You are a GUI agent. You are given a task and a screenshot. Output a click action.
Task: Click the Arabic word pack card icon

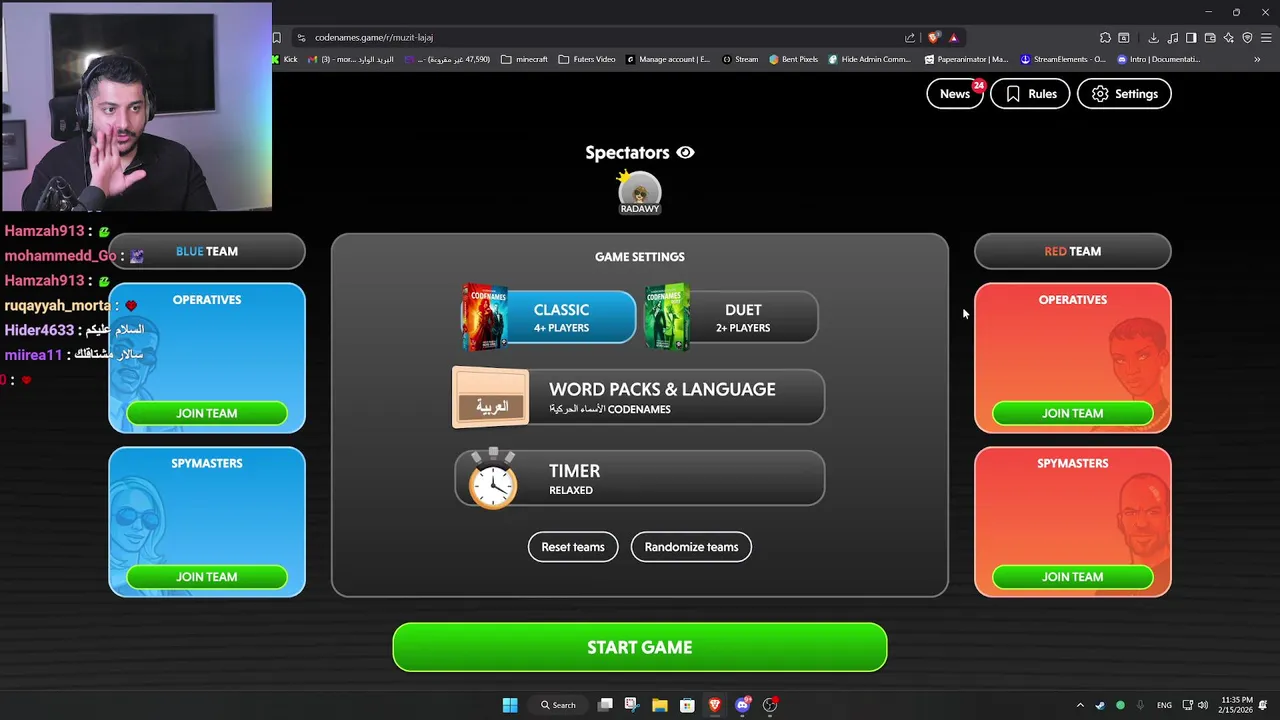click(491, 398)
